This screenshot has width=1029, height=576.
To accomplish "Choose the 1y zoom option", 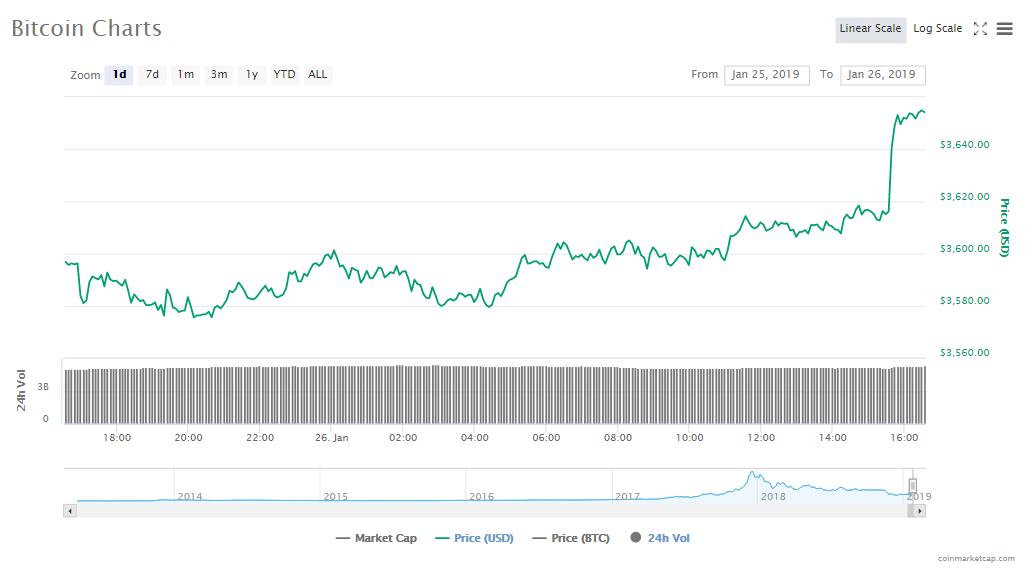I will point(252,75).
